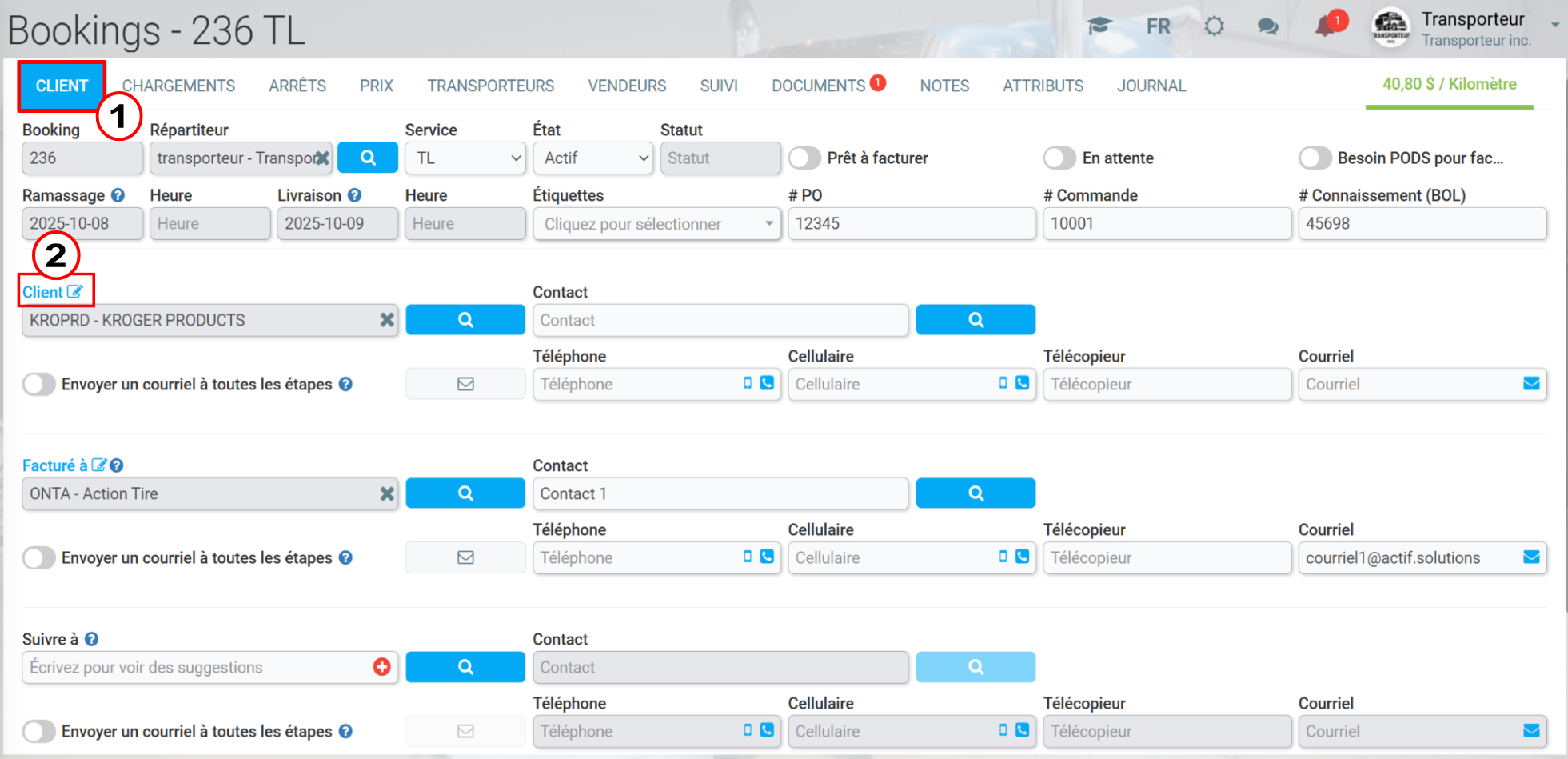
Task: Click the search button for ONTA - Action Tire
Action: click(465, 493)
